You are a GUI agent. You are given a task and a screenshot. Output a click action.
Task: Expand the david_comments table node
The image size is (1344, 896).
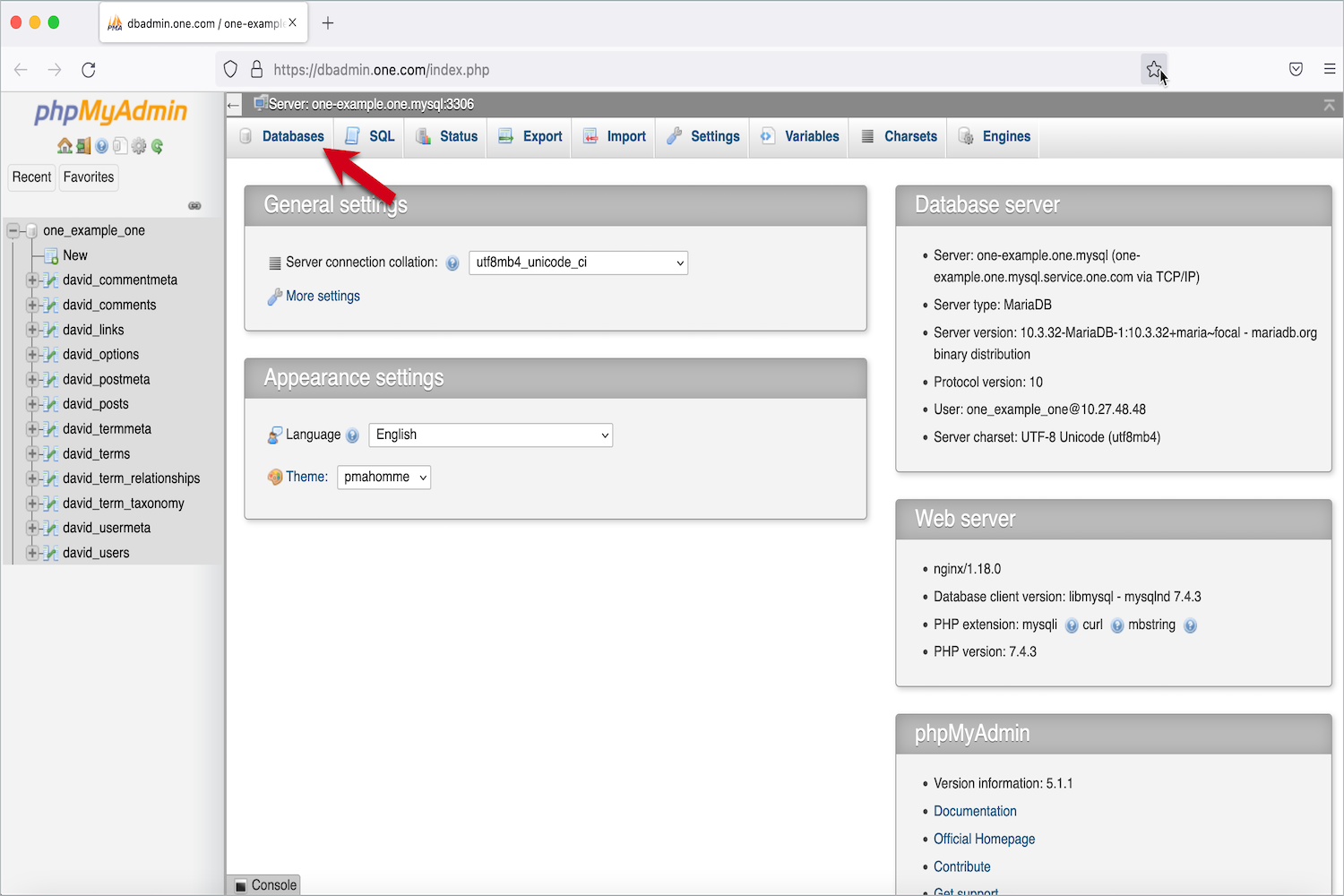coord(32,306)
